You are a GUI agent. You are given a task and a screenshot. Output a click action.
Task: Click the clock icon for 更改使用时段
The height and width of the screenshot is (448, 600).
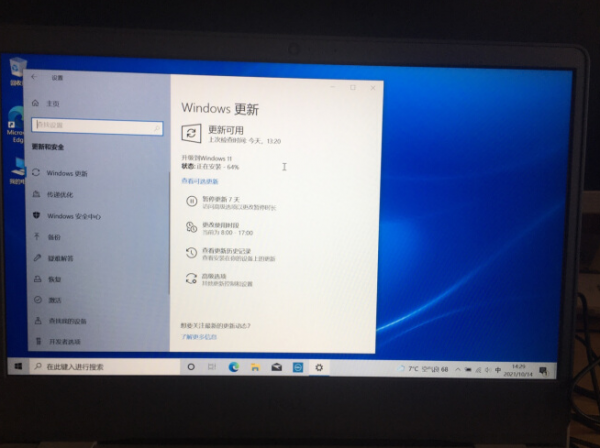click(x=191, y=227)
